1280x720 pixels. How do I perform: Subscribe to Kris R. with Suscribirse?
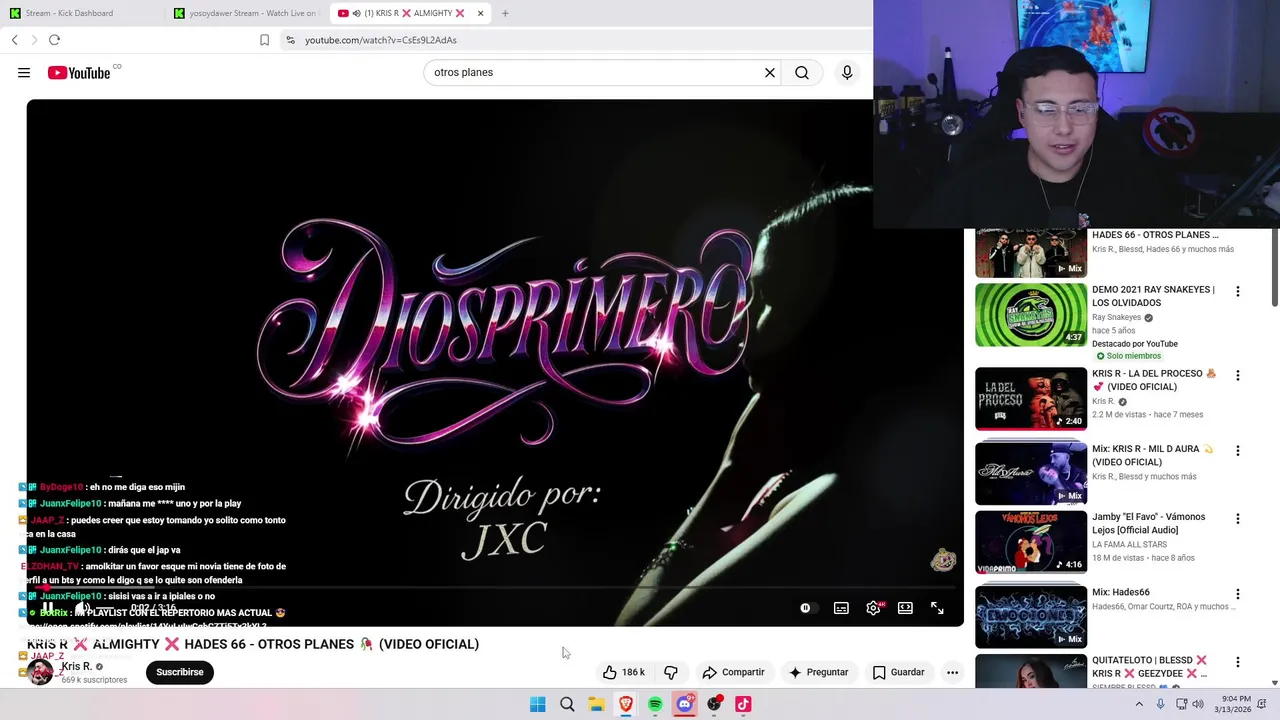tap(180, 672)
